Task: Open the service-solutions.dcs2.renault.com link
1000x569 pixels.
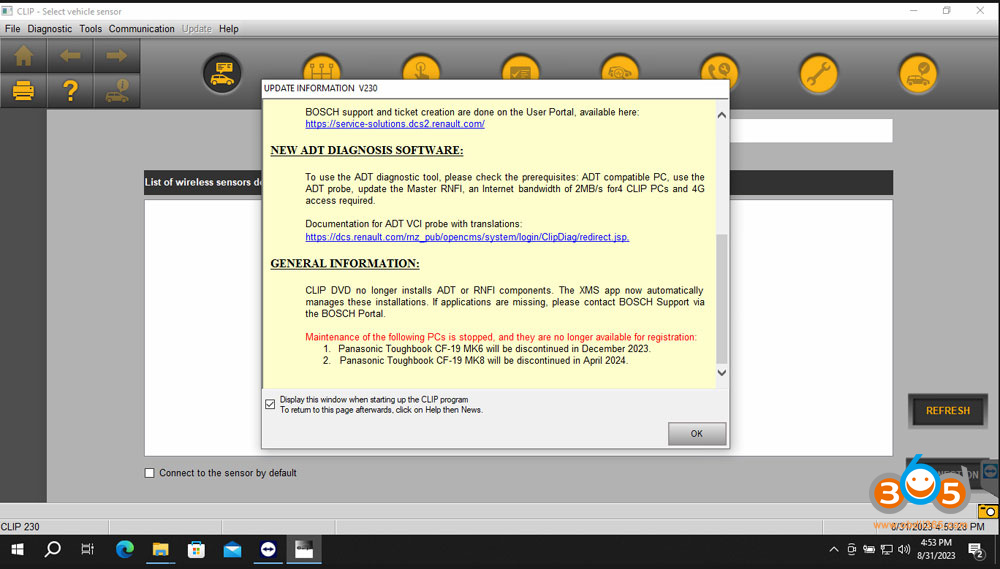Action: tap(395, 124)
